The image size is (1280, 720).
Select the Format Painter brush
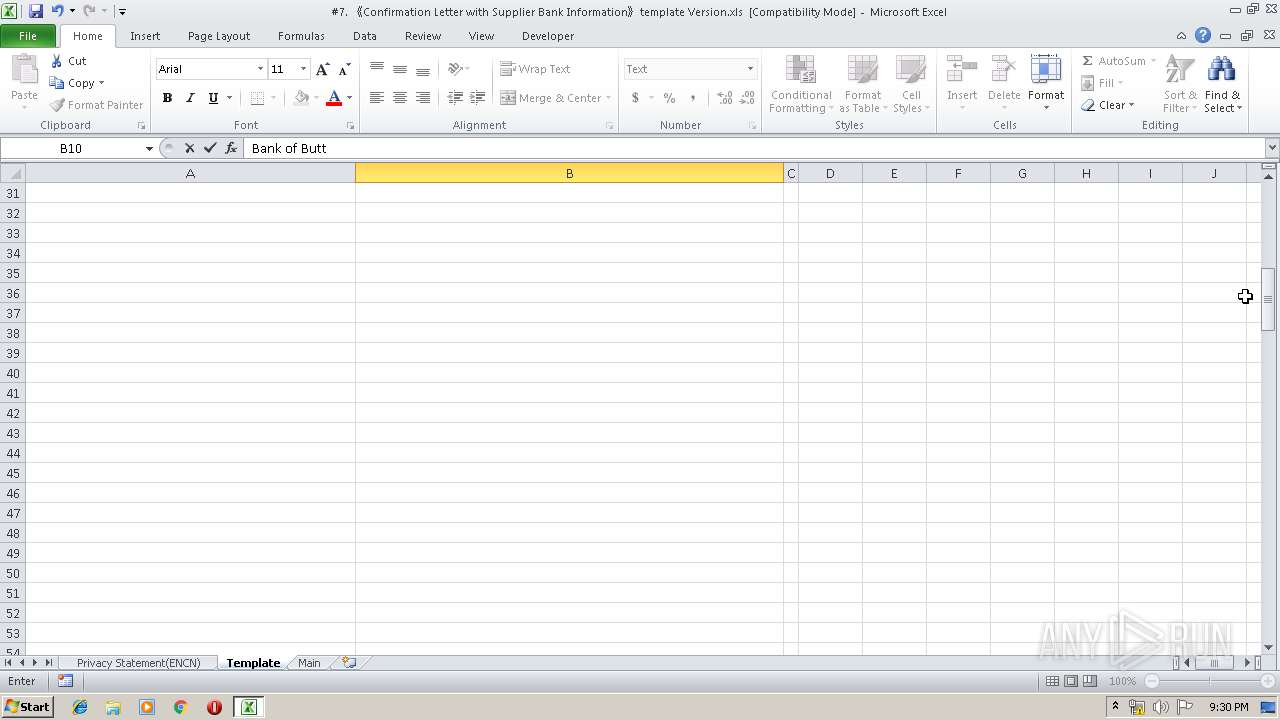tap(57, 105)
